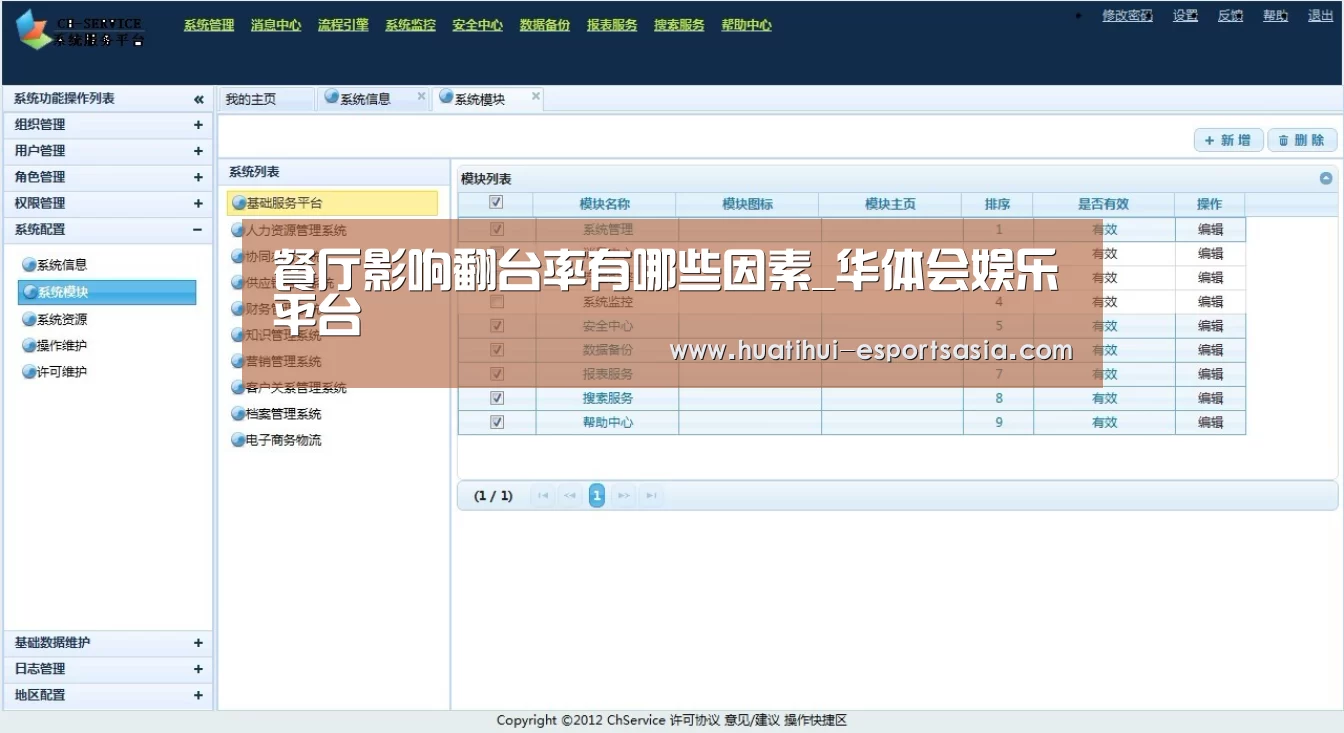Go to the previous page in the pager
The width and height of the screenshot is (1344, 733).
coord(570,495)
